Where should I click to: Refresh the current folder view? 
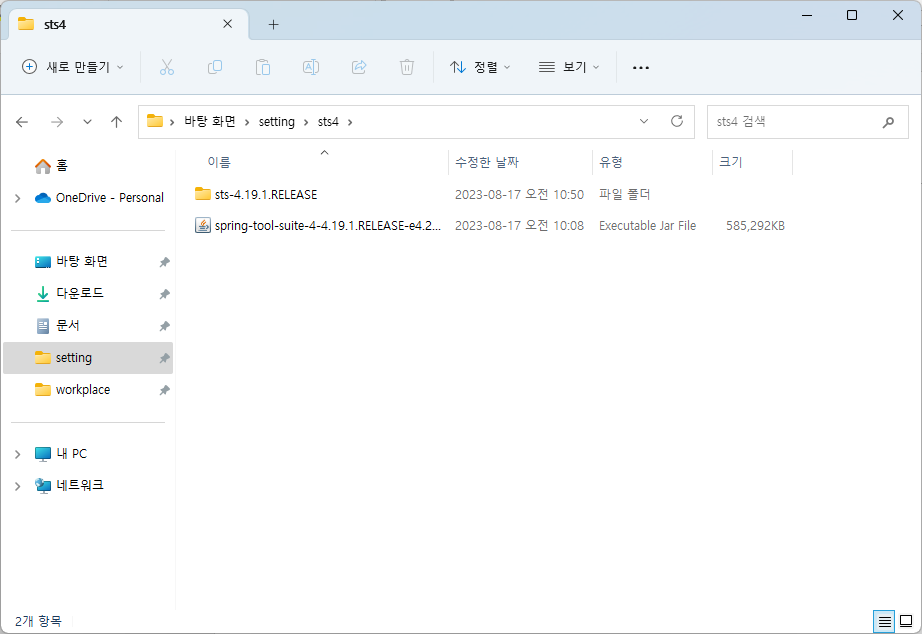pyautogui.click(x=677, y=121)
